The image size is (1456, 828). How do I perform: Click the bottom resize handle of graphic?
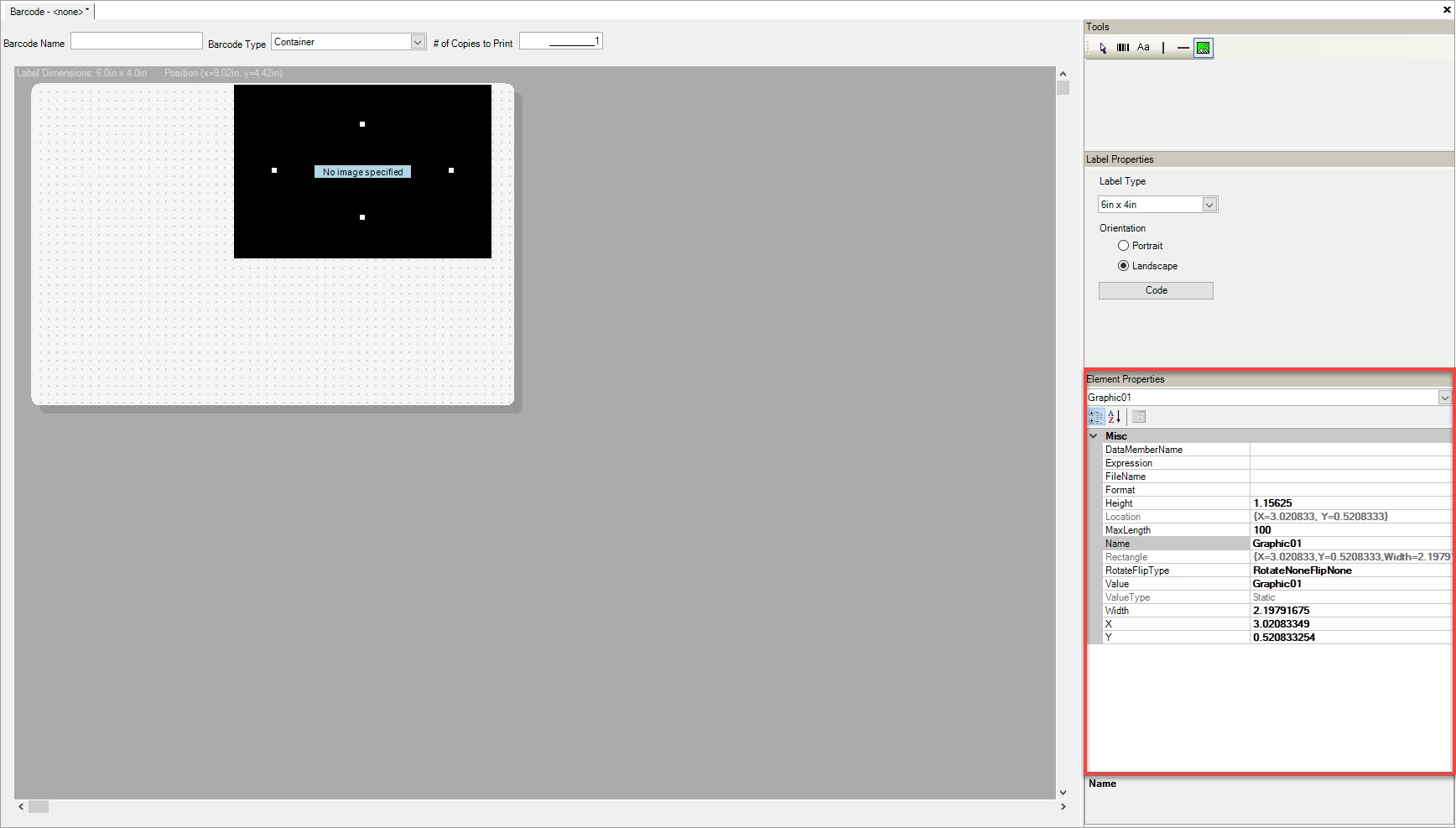(x=362, y=217)
